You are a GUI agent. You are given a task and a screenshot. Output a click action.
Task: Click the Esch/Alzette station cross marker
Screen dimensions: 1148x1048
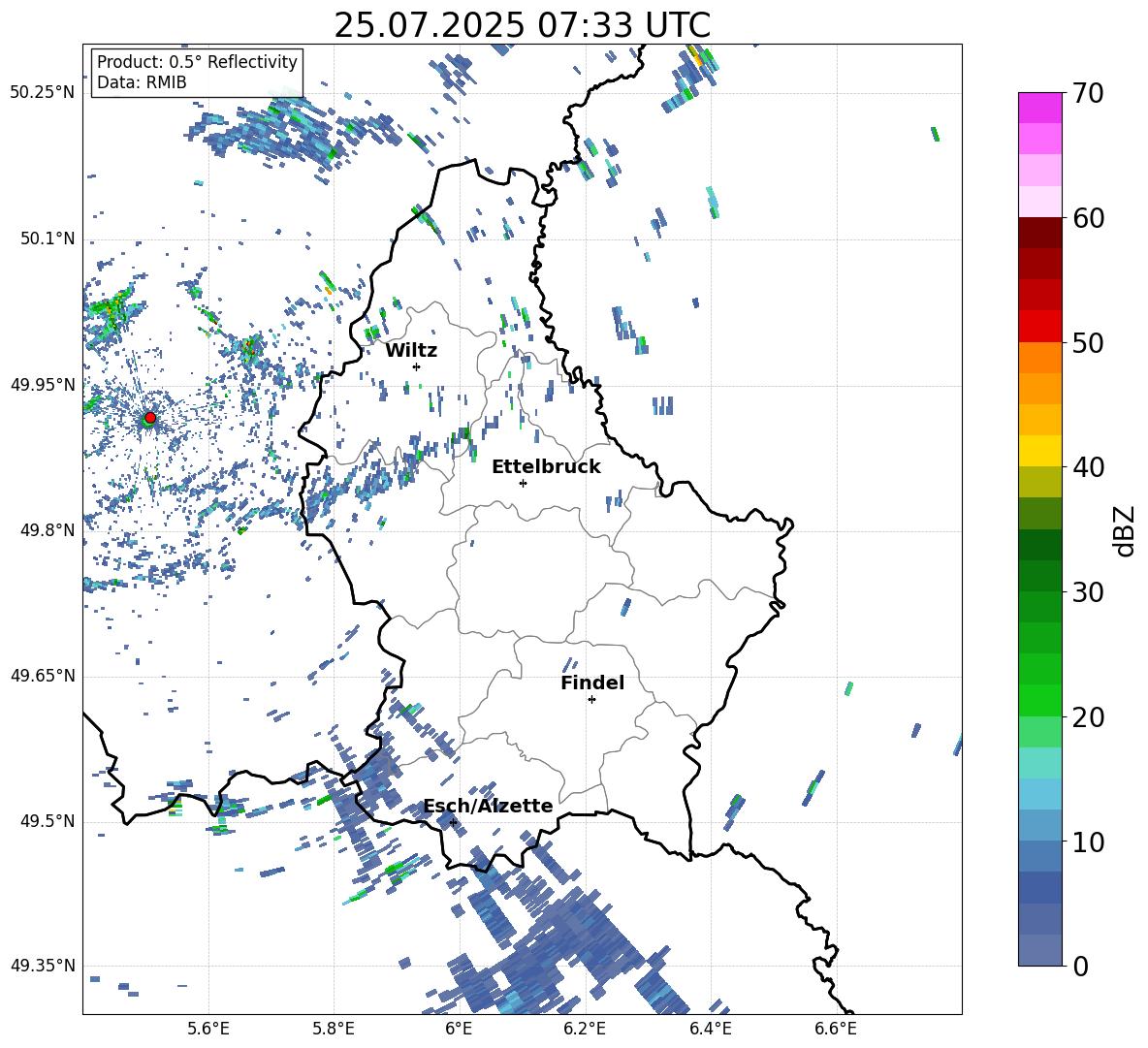(453, 822)
